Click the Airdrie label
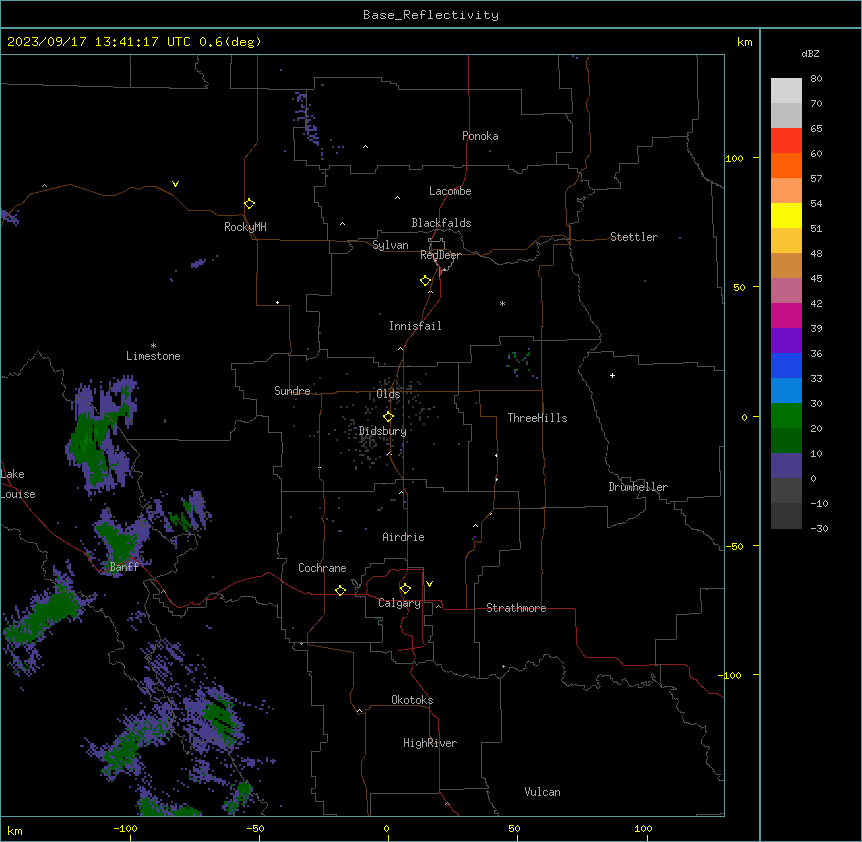The height and width of the screenshot is (842, 862). pos(403,537)
